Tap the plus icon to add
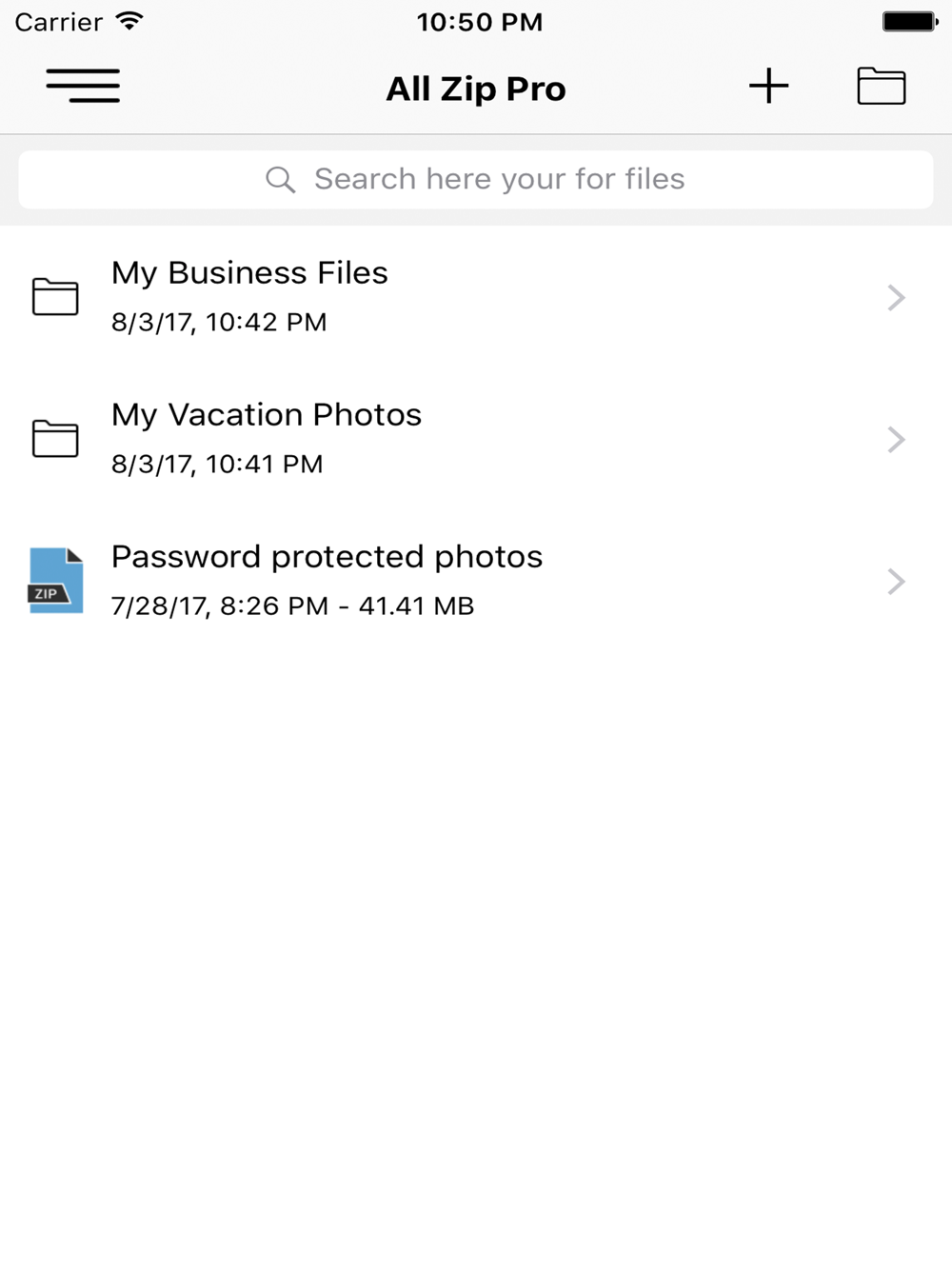The width and height of the screenshot is (952, 1270). (768, 86)
